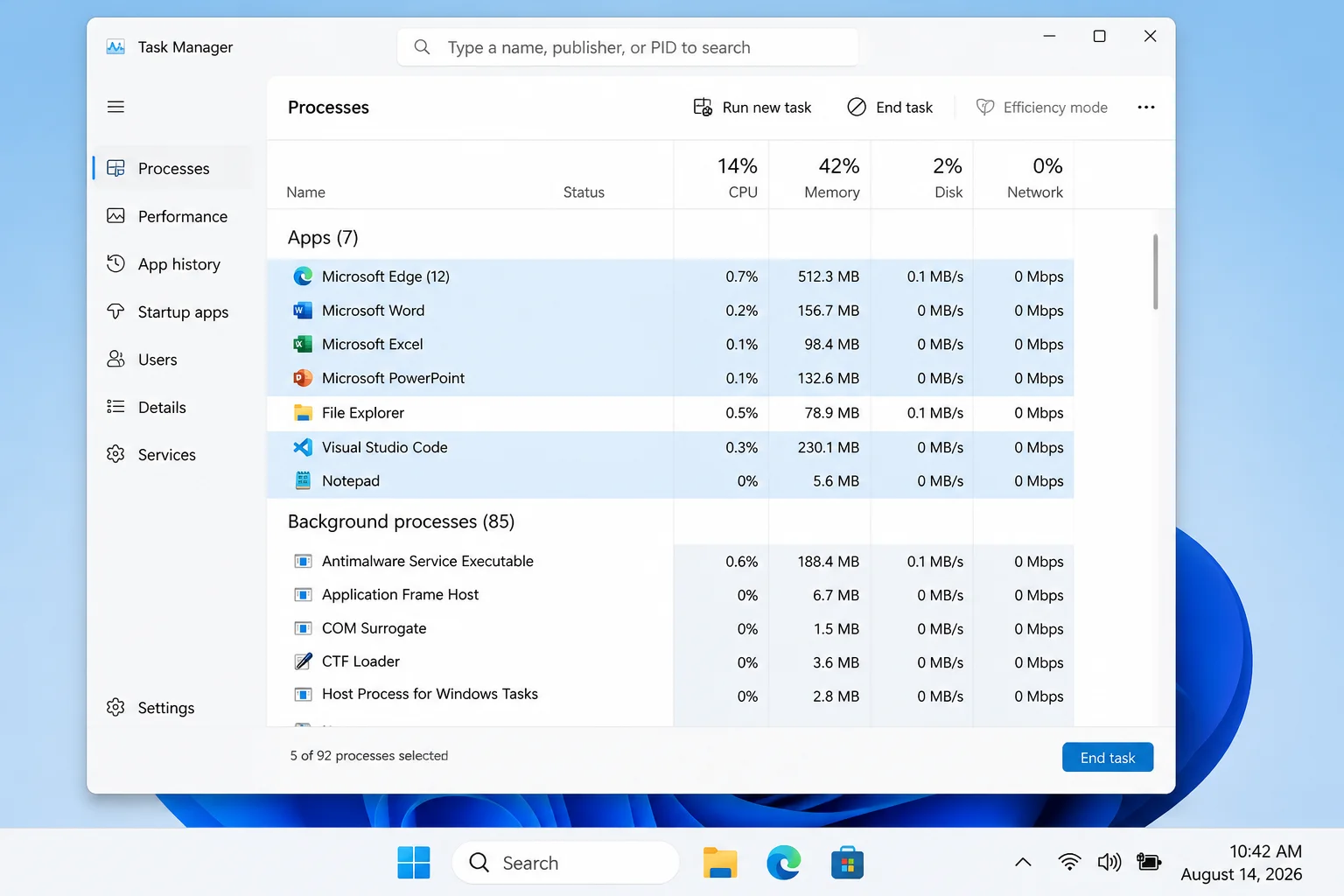Viewport: 1344px width, 896px height.
Task: Click the '5 of 92 processes selected' status text
Action: [x=369, y=755]
